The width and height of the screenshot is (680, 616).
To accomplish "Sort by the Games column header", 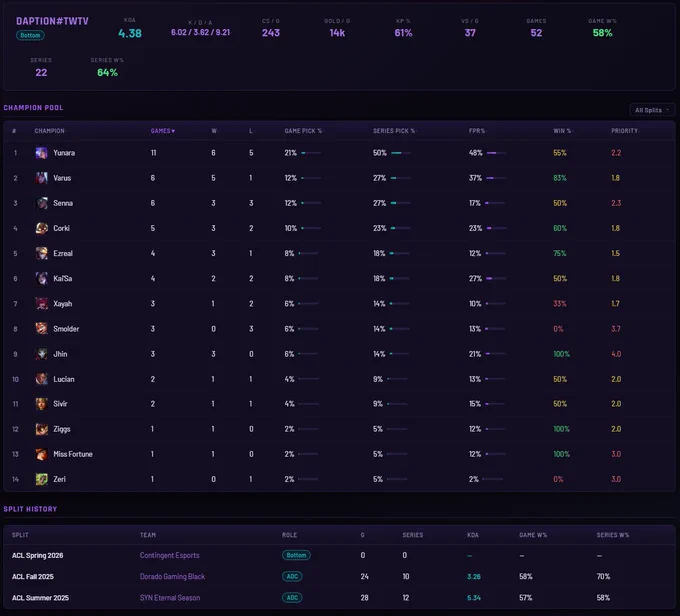I will tap(163, 131).
